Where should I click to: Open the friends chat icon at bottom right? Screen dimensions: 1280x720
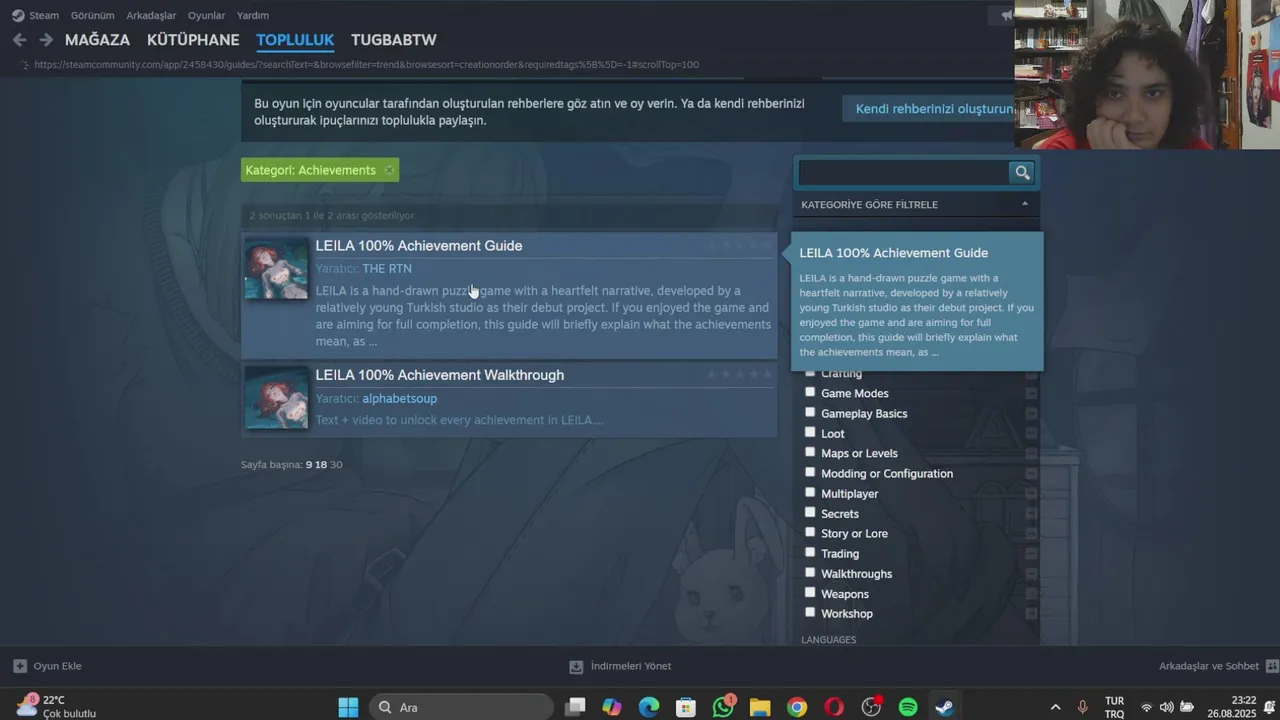pyautogui.click(x=1271, y=666)
